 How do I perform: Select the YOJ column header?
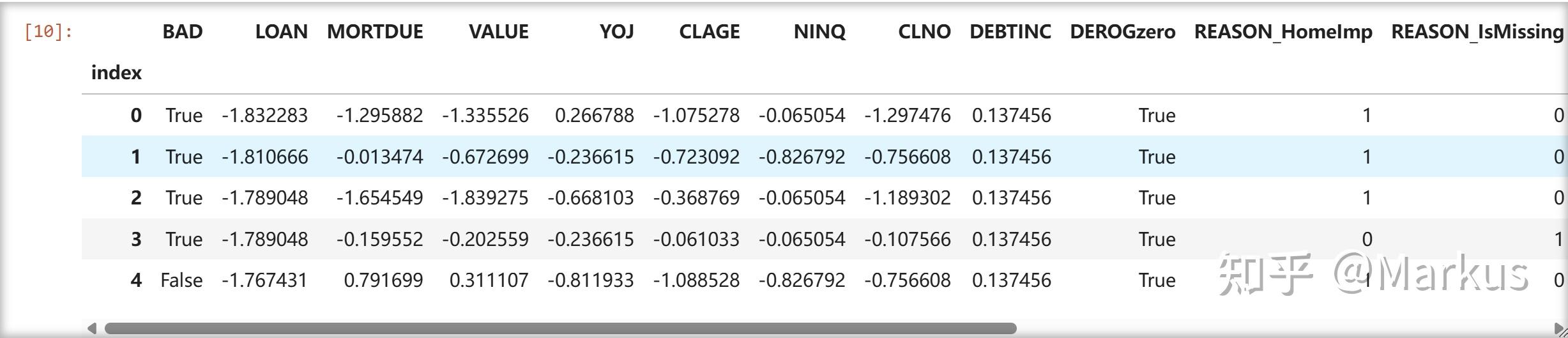[x=616, y=32]
